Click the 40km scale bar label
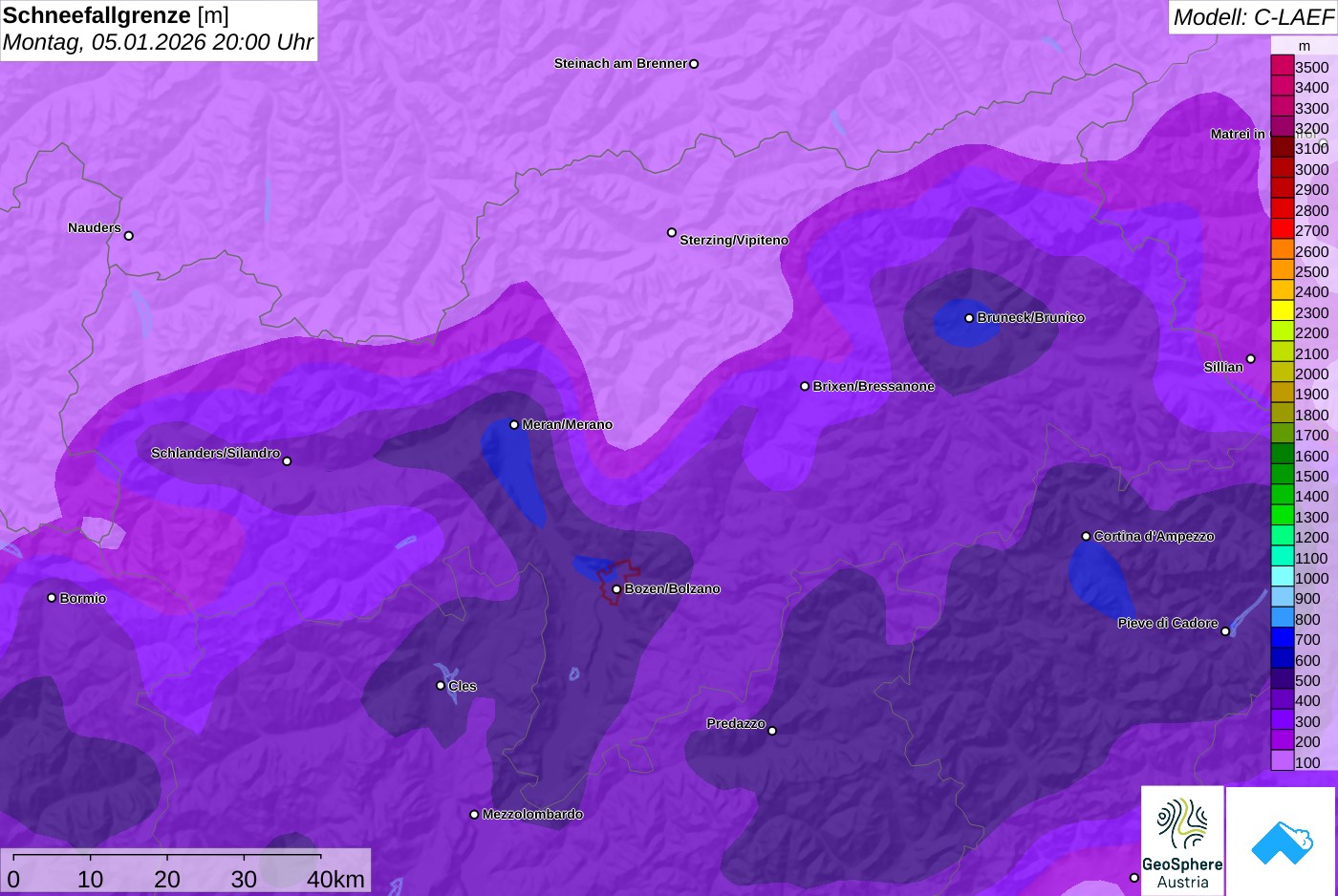This screenshot has height=896, width=1338. click(335, 880)
